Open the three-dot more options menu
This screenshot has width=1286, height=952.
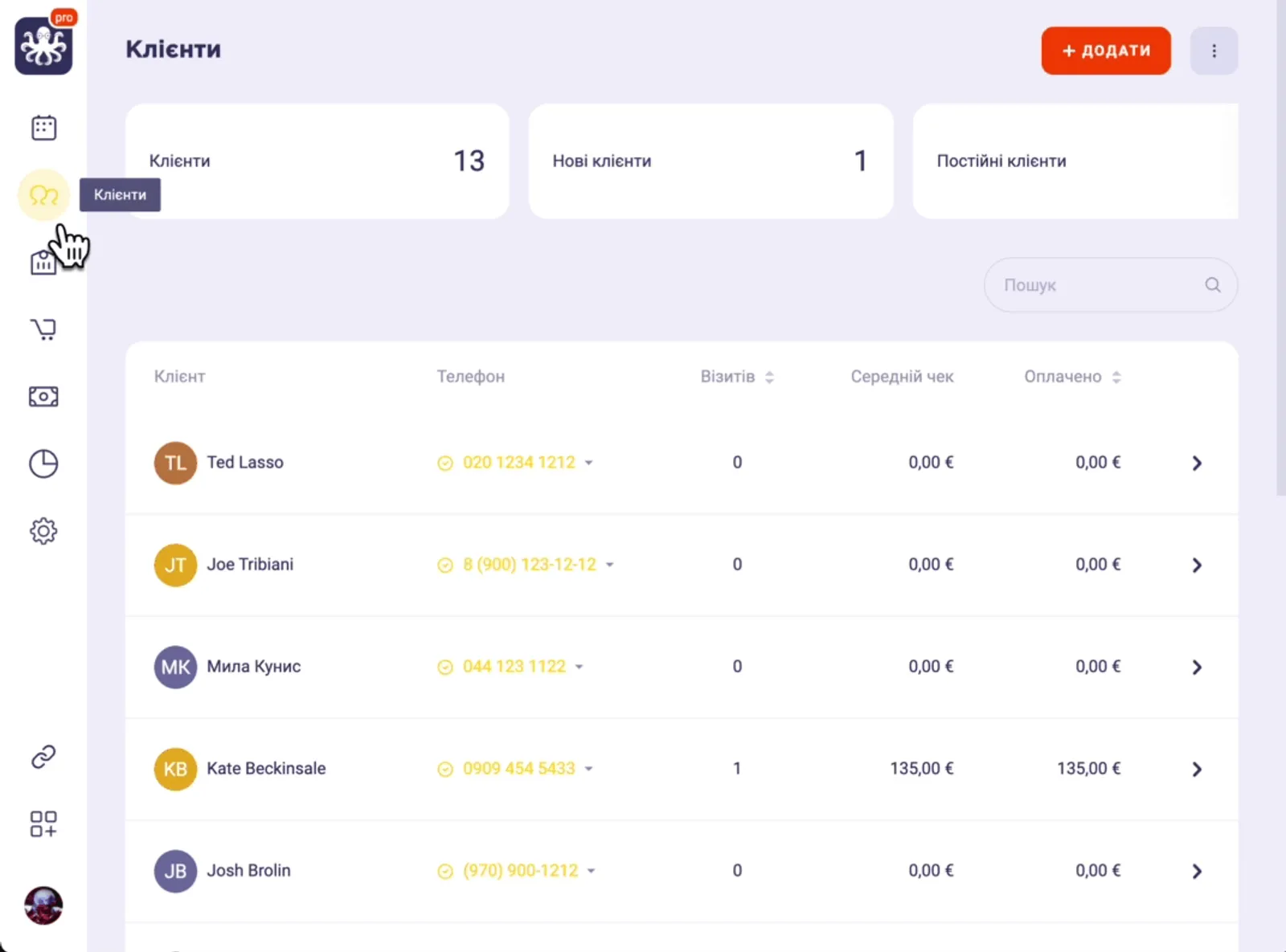tap(1214, 51)
